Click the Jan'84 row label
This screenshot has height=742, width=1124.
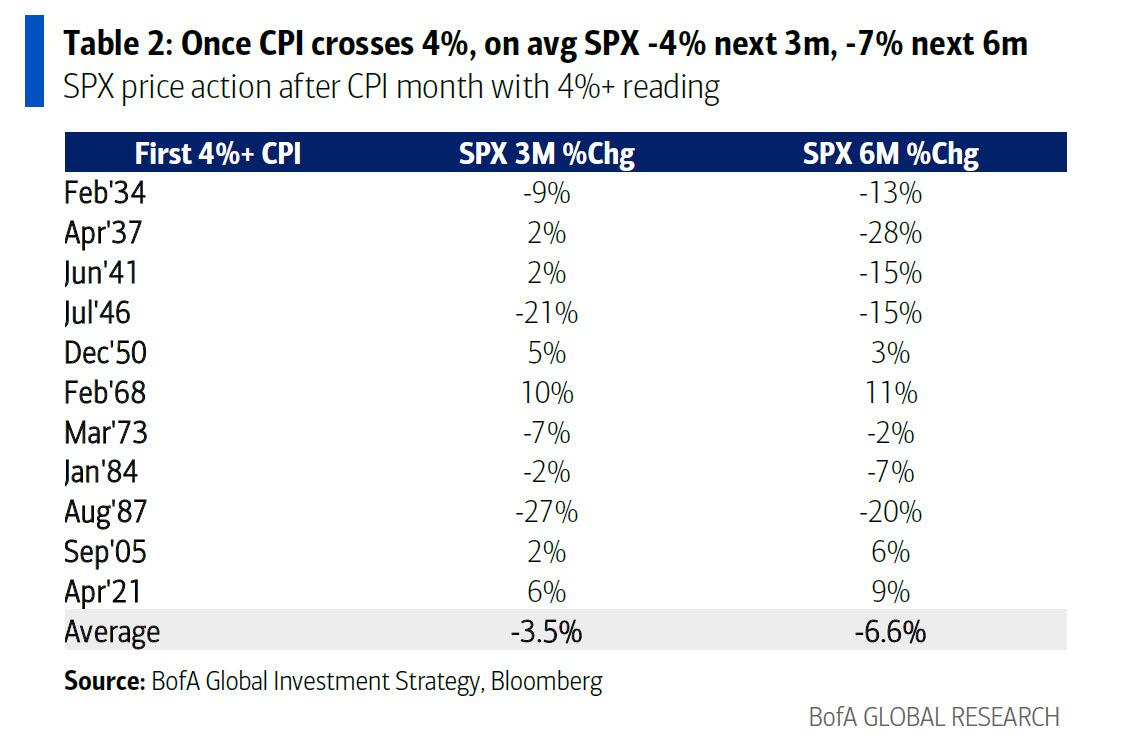(101, 472)
